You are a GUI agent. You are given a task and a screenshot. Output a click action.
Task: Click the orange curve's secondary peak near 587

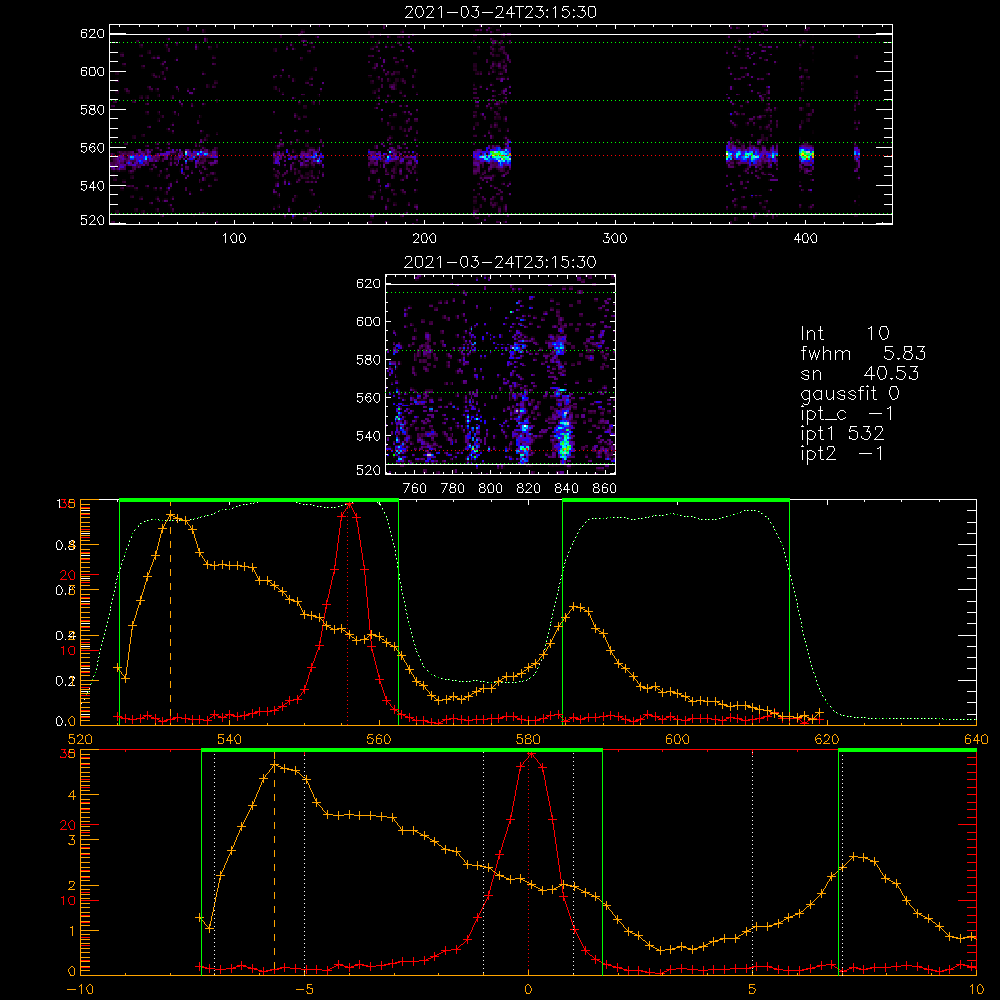click(575, 606)
